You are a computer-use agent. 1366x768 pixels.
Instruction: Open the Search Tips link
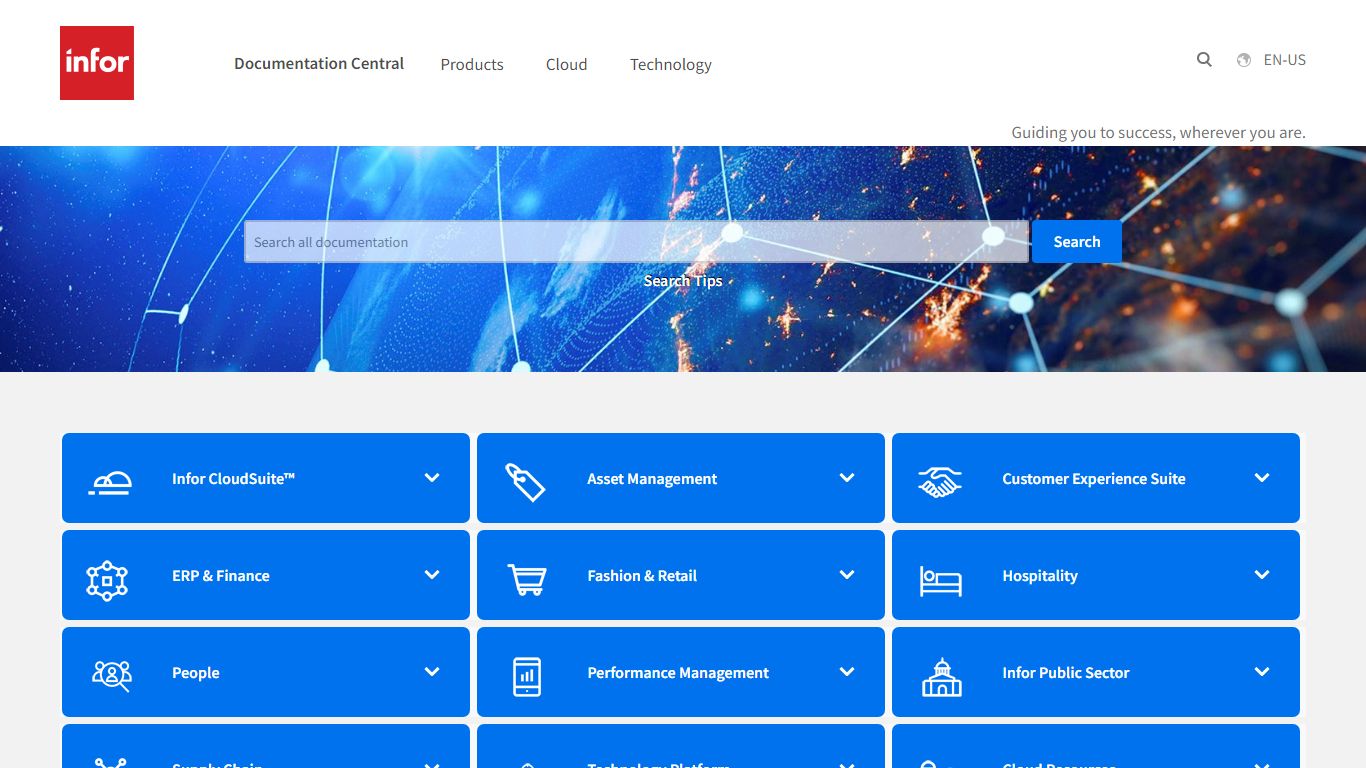(683, 281)
